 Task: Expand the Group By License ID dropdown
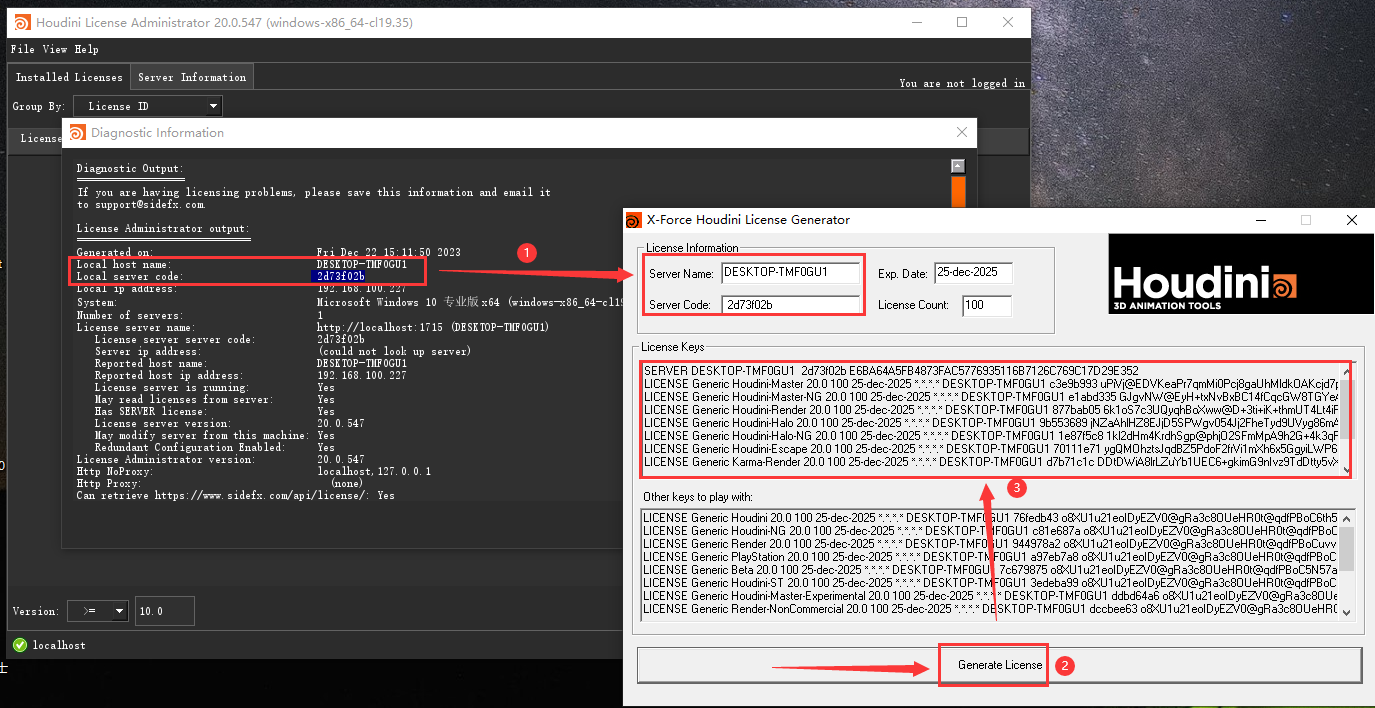[x=146, y=106]
